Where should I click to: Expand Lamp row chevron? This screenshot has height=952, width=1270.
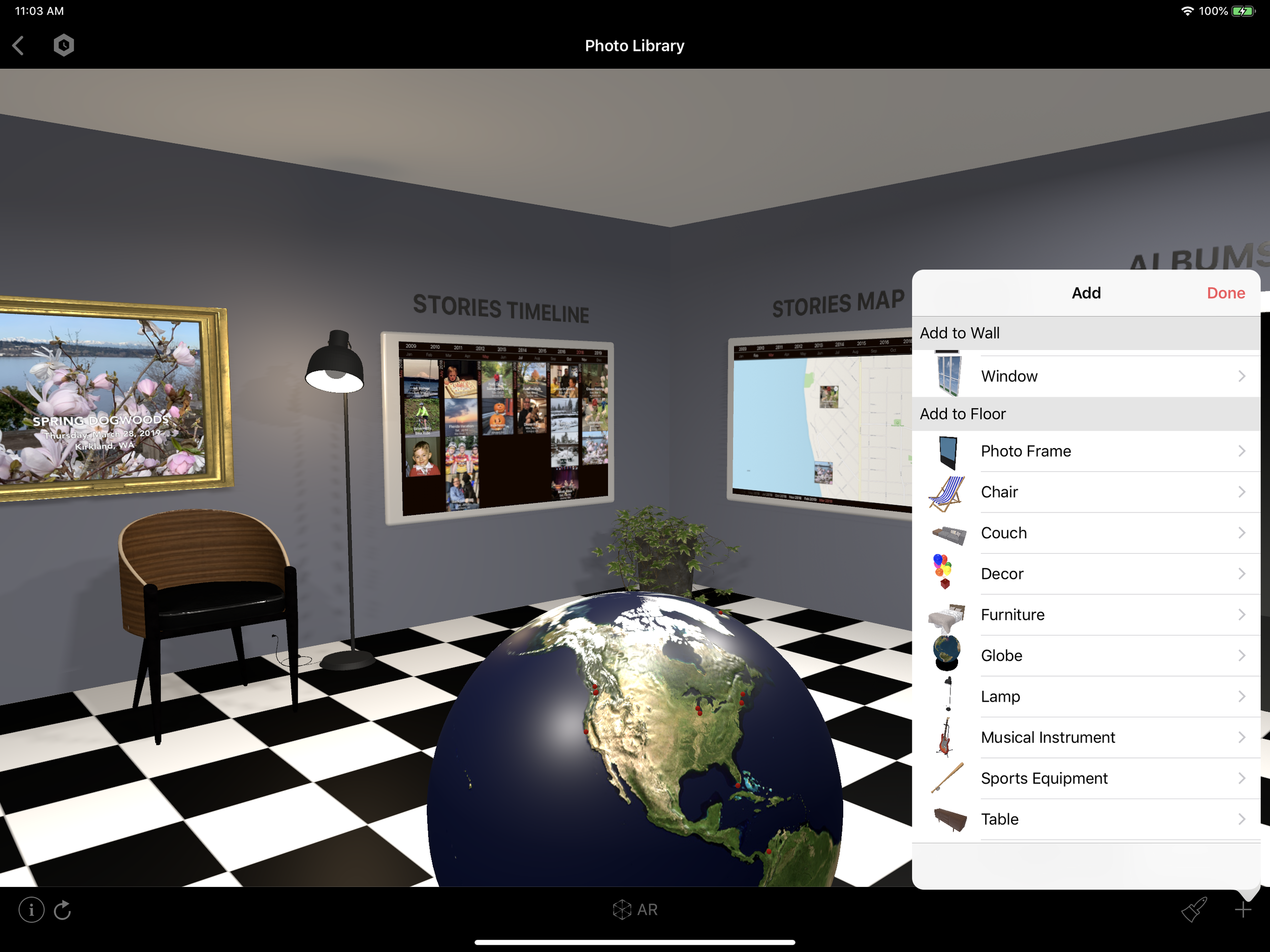pos(1241,696)
